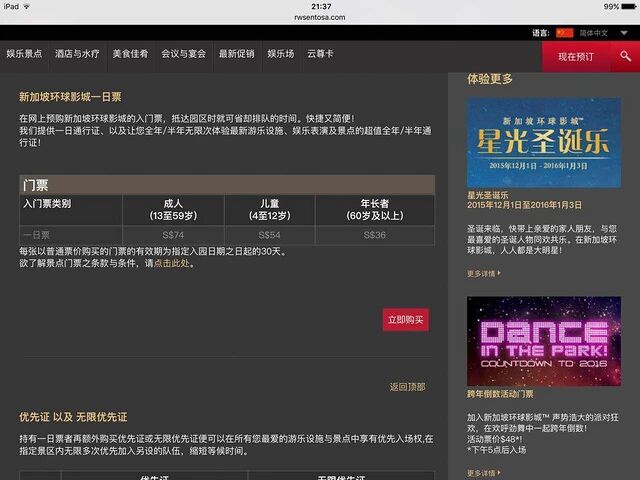Tap the 21:37 clock in status bar

(321, 6)
